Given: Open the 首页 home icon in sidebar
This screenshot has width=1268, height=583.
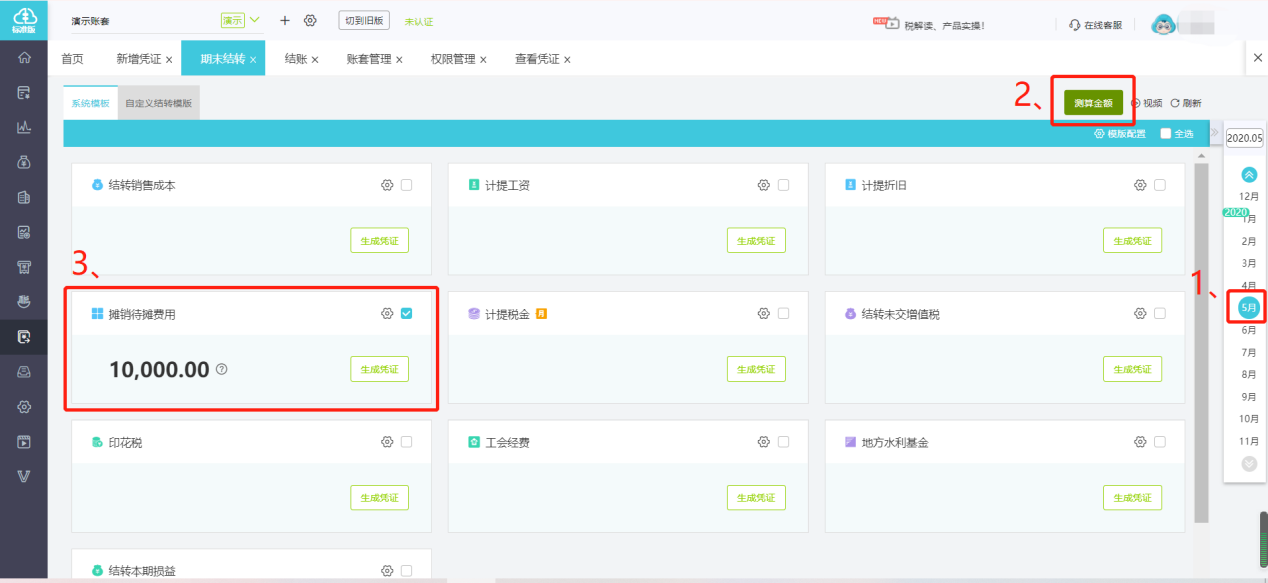Looking at the screenshot, I should pos(24,57).
